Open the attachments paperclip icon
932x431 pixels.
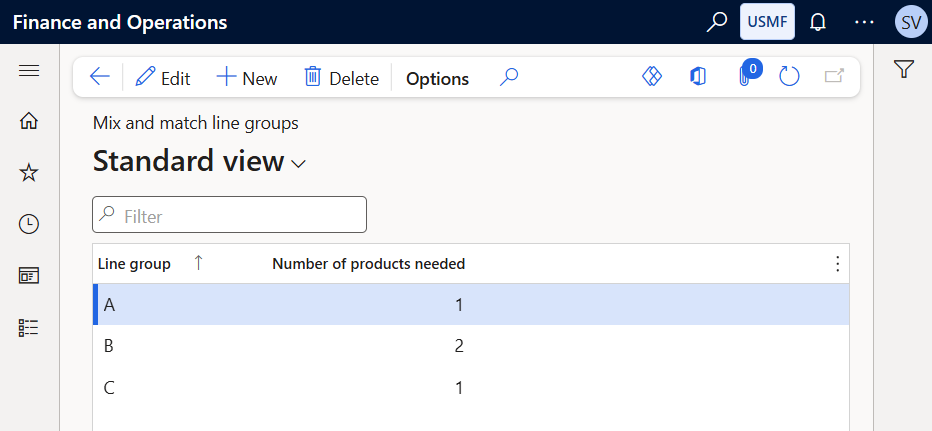coord(744,77)
